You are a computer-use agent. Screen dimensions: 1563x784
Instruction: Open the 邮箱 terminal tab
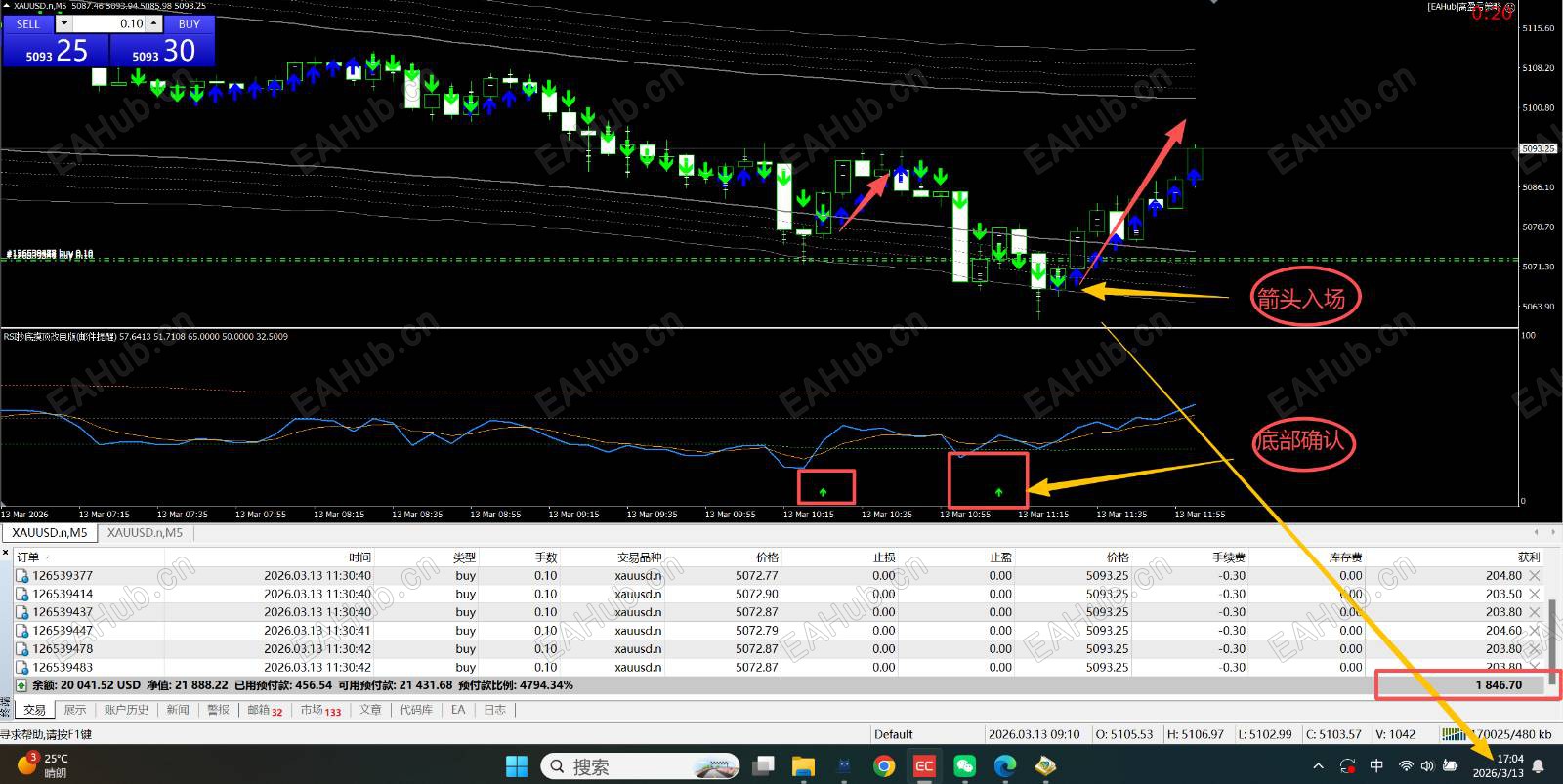pyautogui.click(x=264, y=710)
